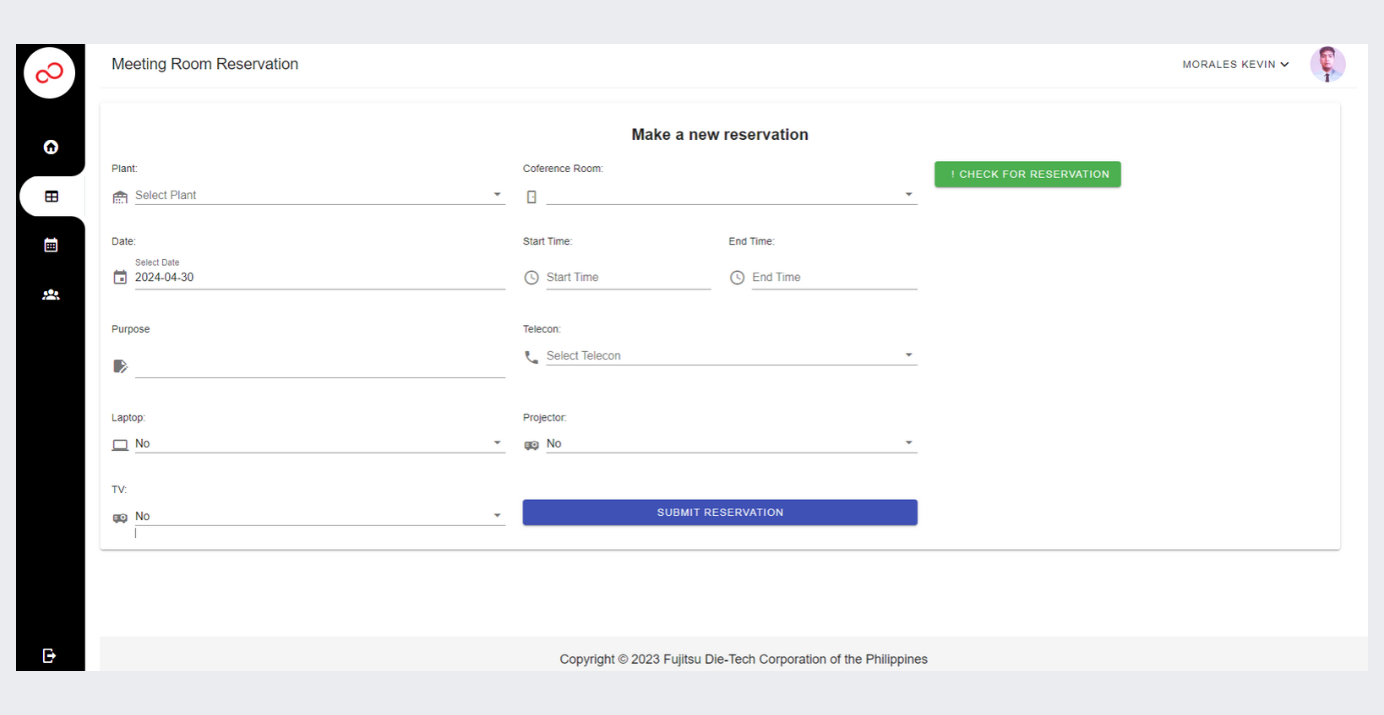
Task: Open the Laptop option dropdown
Action: (x=320, y=443)
